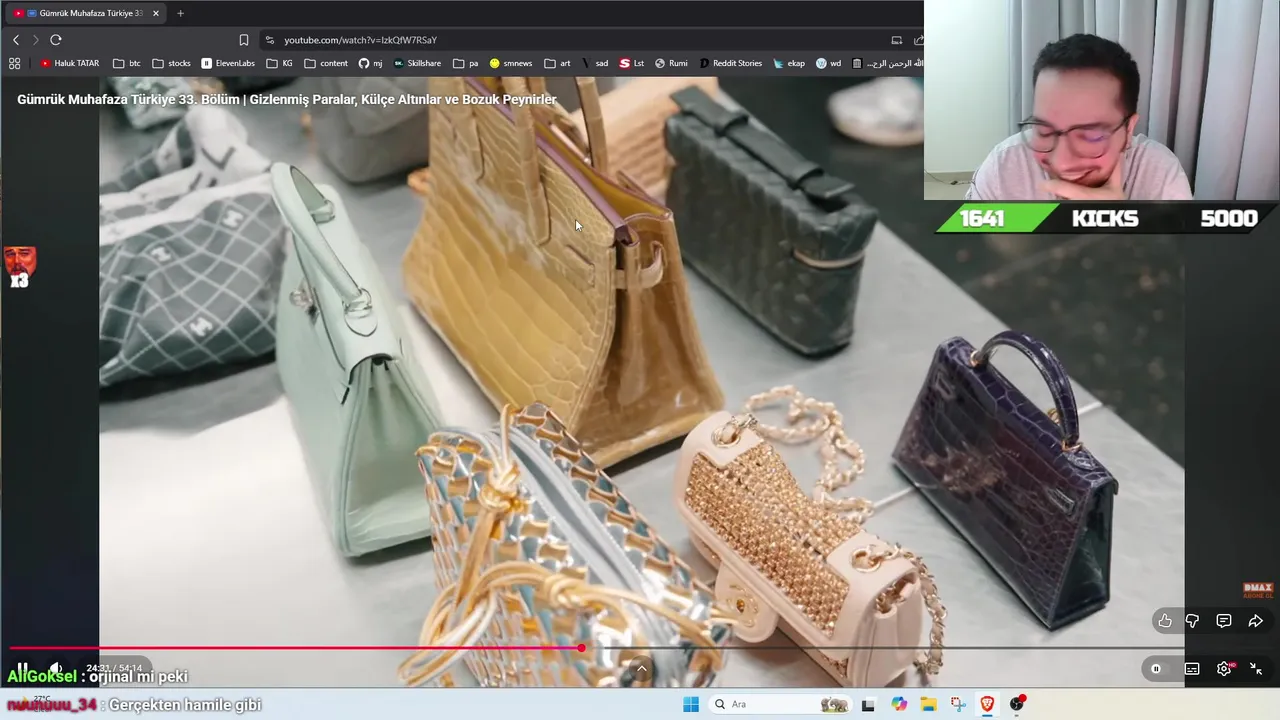Toggle subtitles/closed captions
1280x720 pixels.
[x=1192, y=669]
